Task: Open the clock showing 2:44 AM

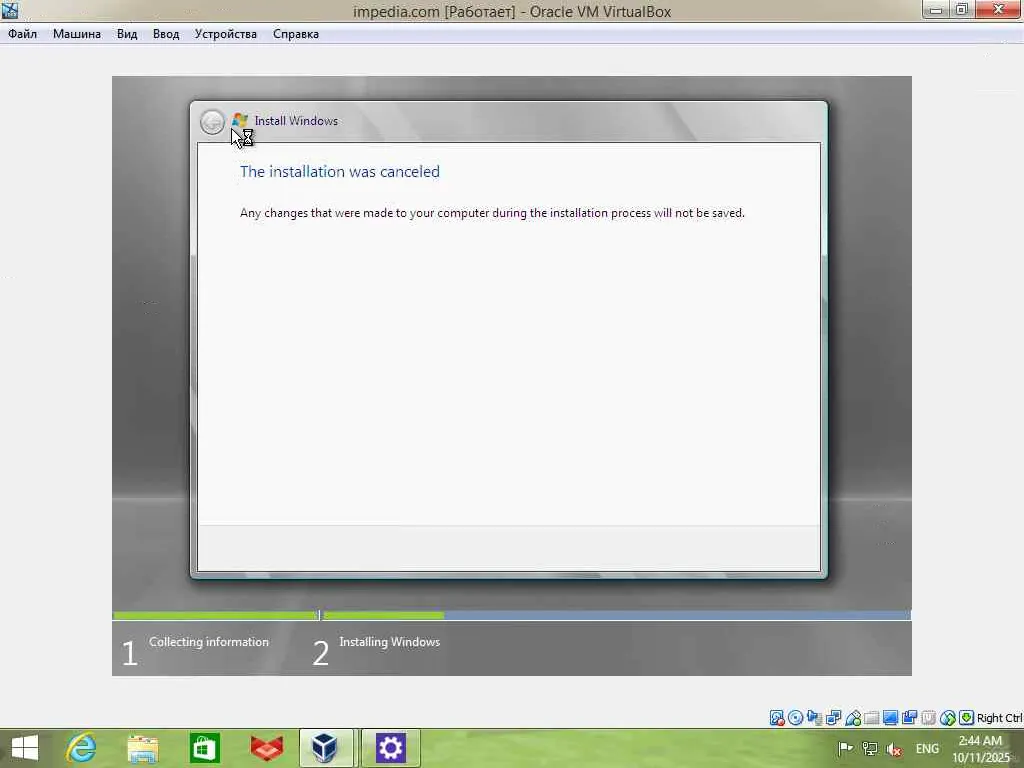Action: tap(981, 749)
